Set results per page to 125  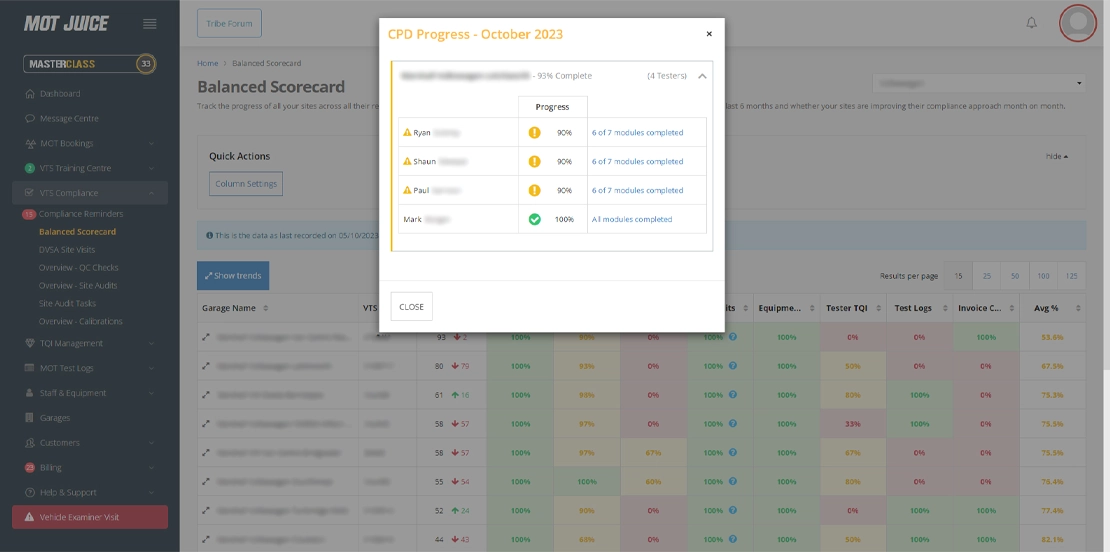point(1072,276)
